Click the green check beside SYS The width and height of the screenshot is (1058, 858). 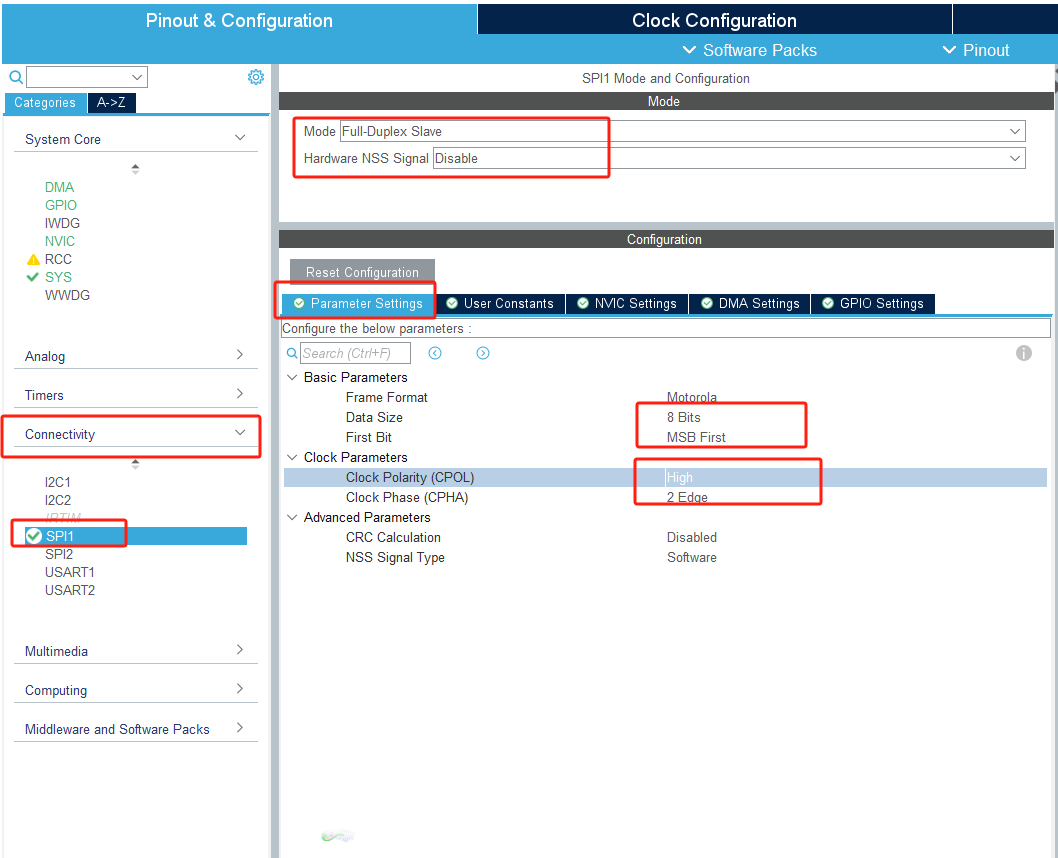coord(32,277)
